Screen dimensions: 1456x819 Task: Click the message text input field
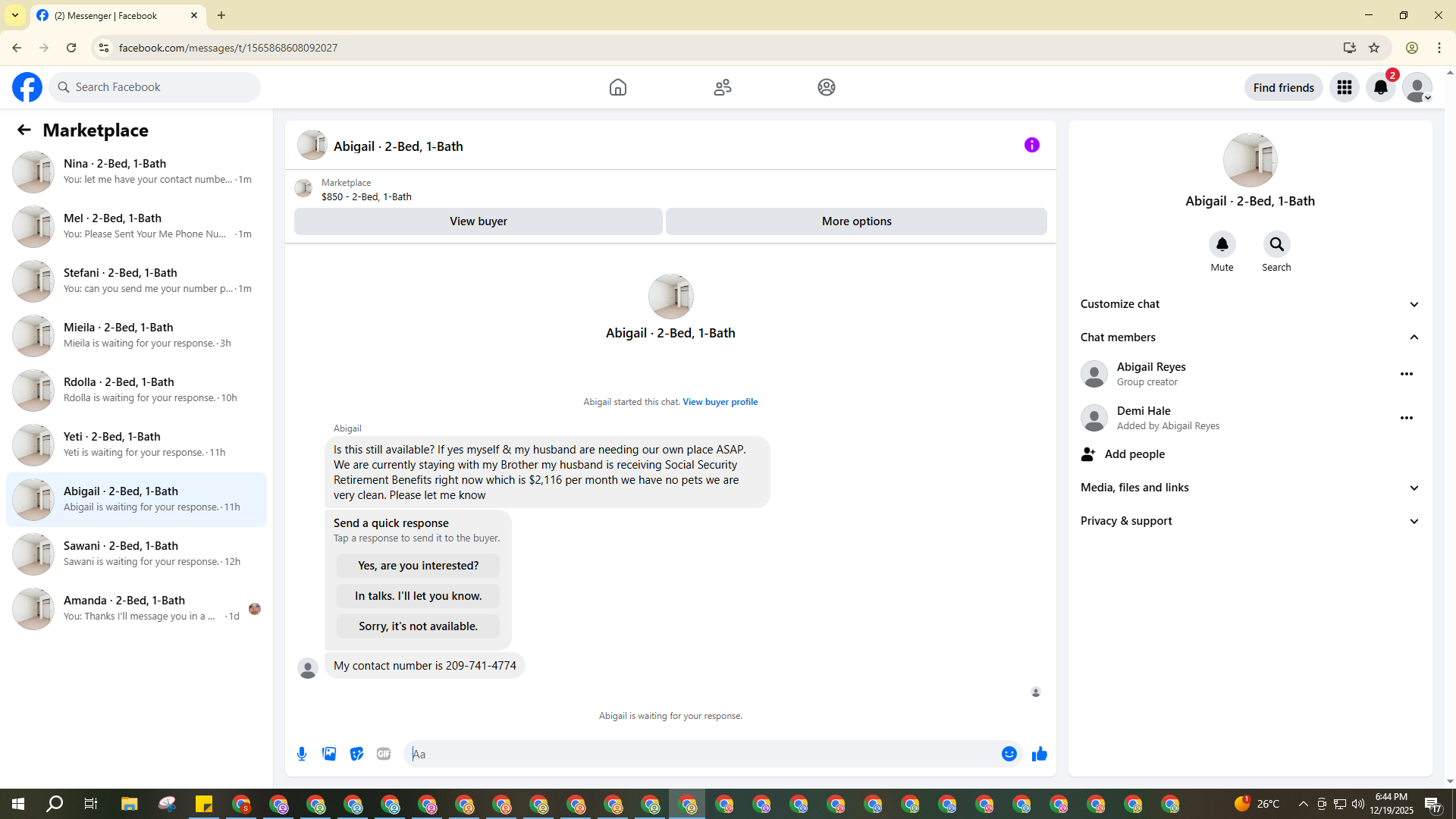click(701, 754)
